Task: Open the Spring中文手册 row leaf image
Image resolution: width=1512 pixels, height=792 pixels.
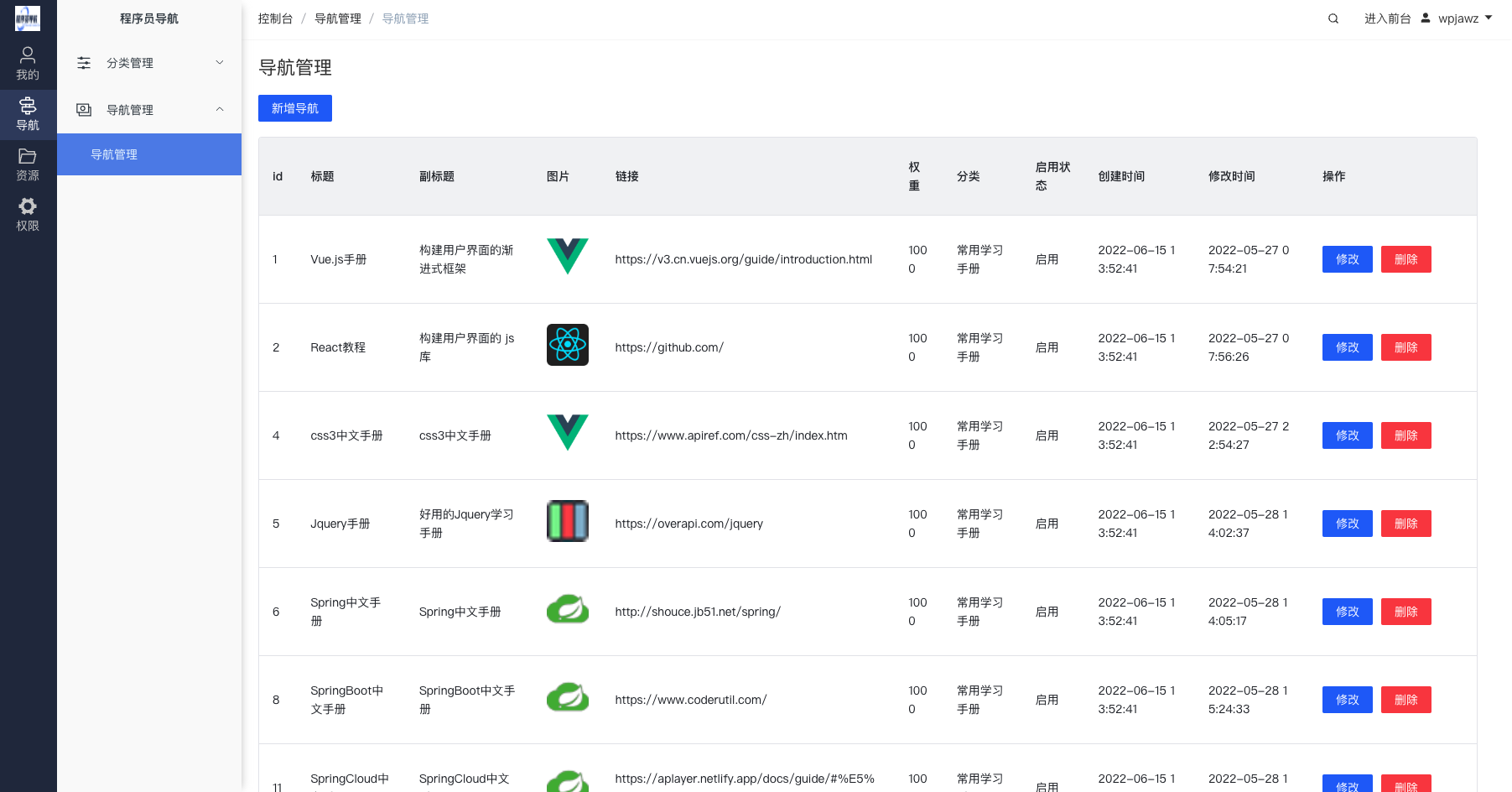Action: [x=568, y=609]
